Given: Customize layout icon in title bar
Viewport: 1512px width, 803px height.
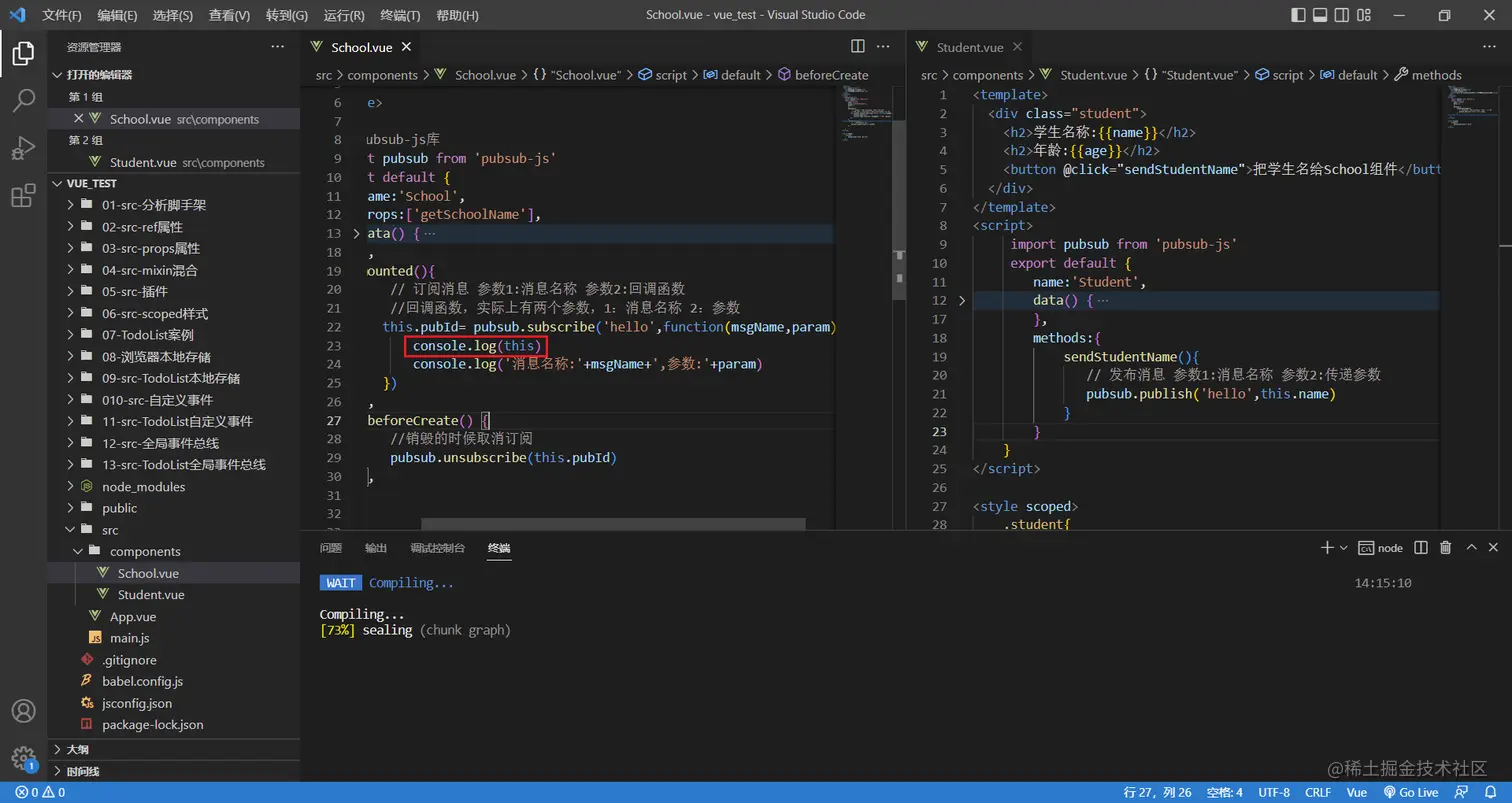Looking at the screenshot, I should tap(1365, 15).
